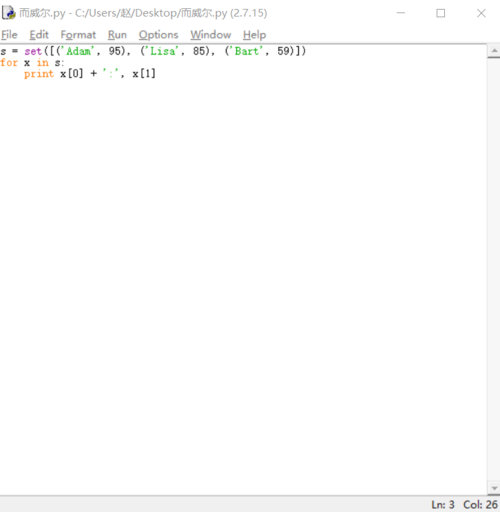Place cursor on the 'set' keyword
500x512 pixels.
click(x=33, y=51)
